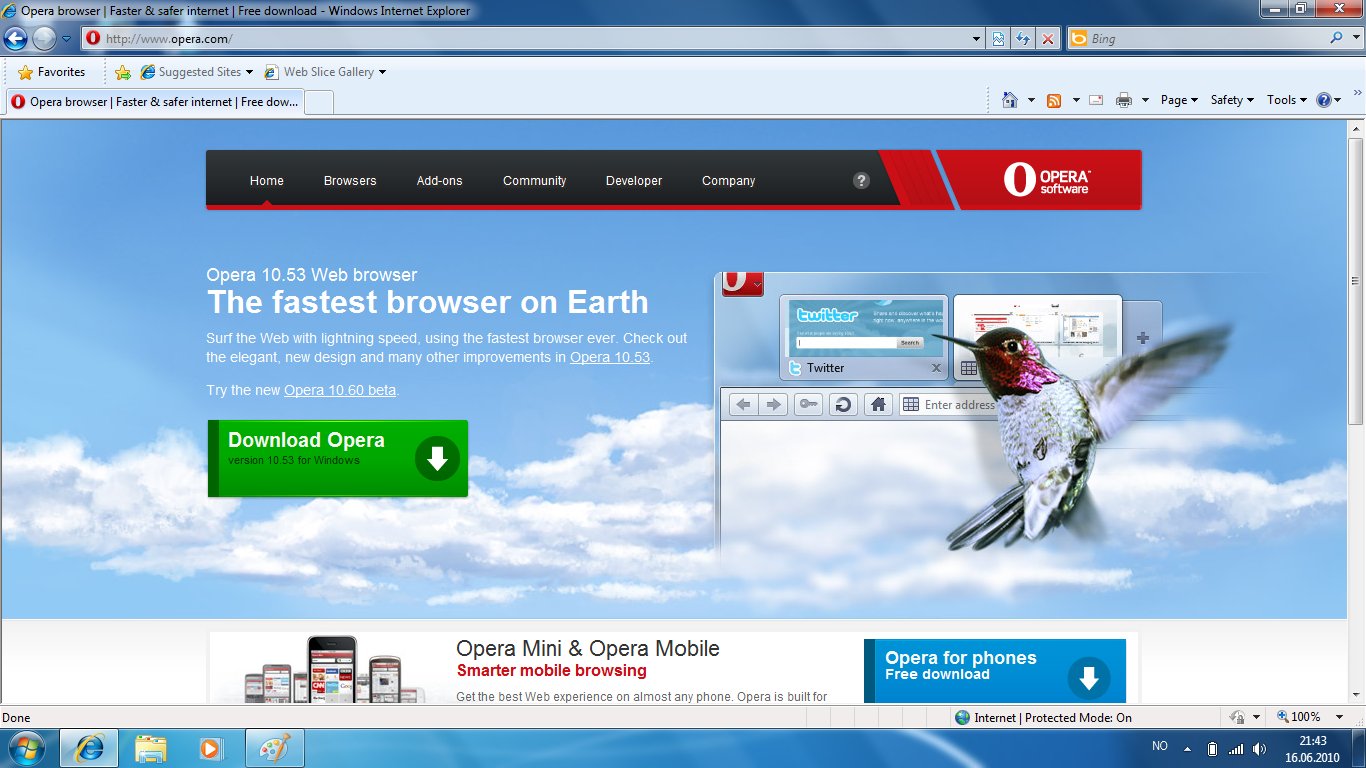This screenshot has height=768, width=1366.
Task: Select the Opera browser page tab
Action: point(154,102)
